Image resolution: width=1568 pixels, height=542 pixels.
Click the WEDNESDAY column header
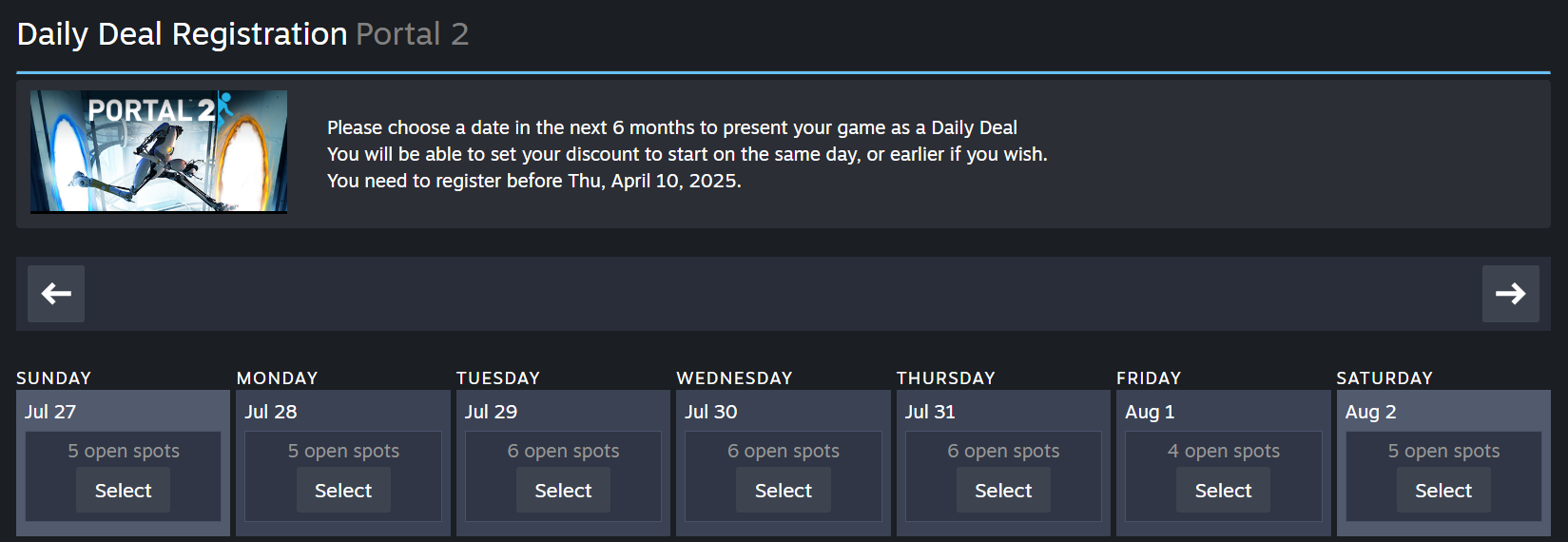[x=734, y=377]
